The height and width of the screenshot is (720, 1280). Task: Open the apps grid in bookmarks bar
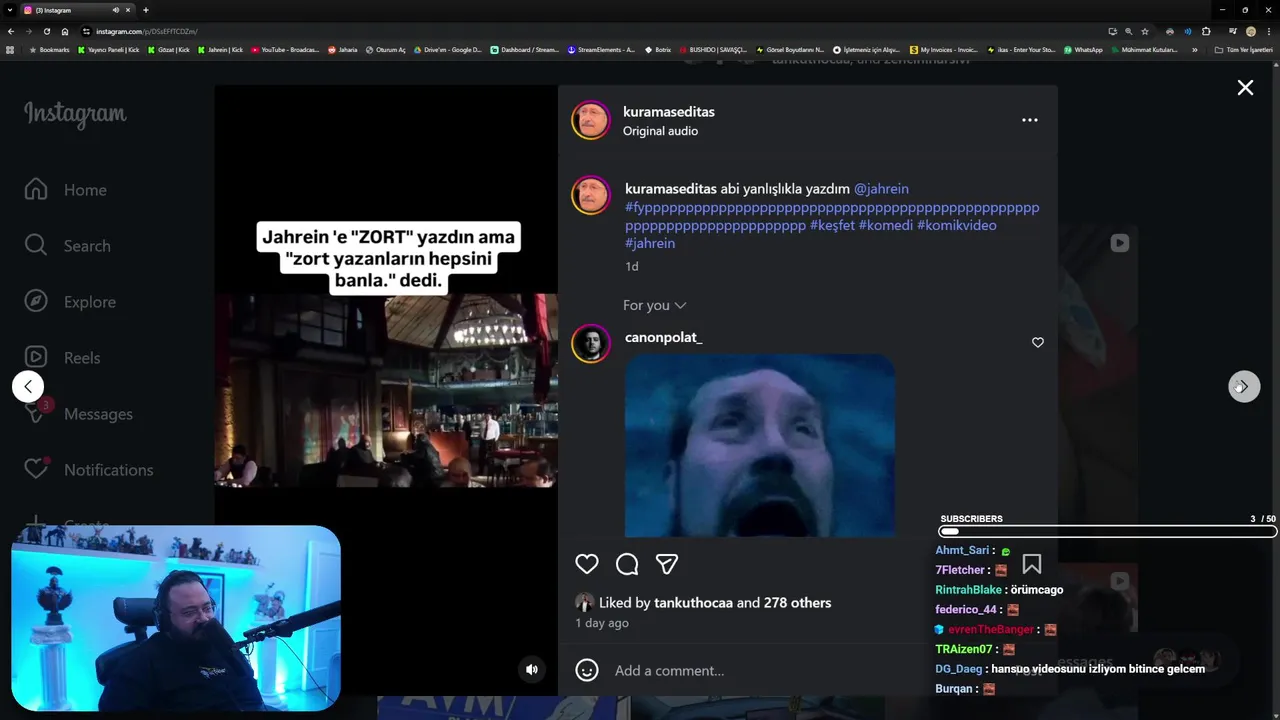[10, 50]
